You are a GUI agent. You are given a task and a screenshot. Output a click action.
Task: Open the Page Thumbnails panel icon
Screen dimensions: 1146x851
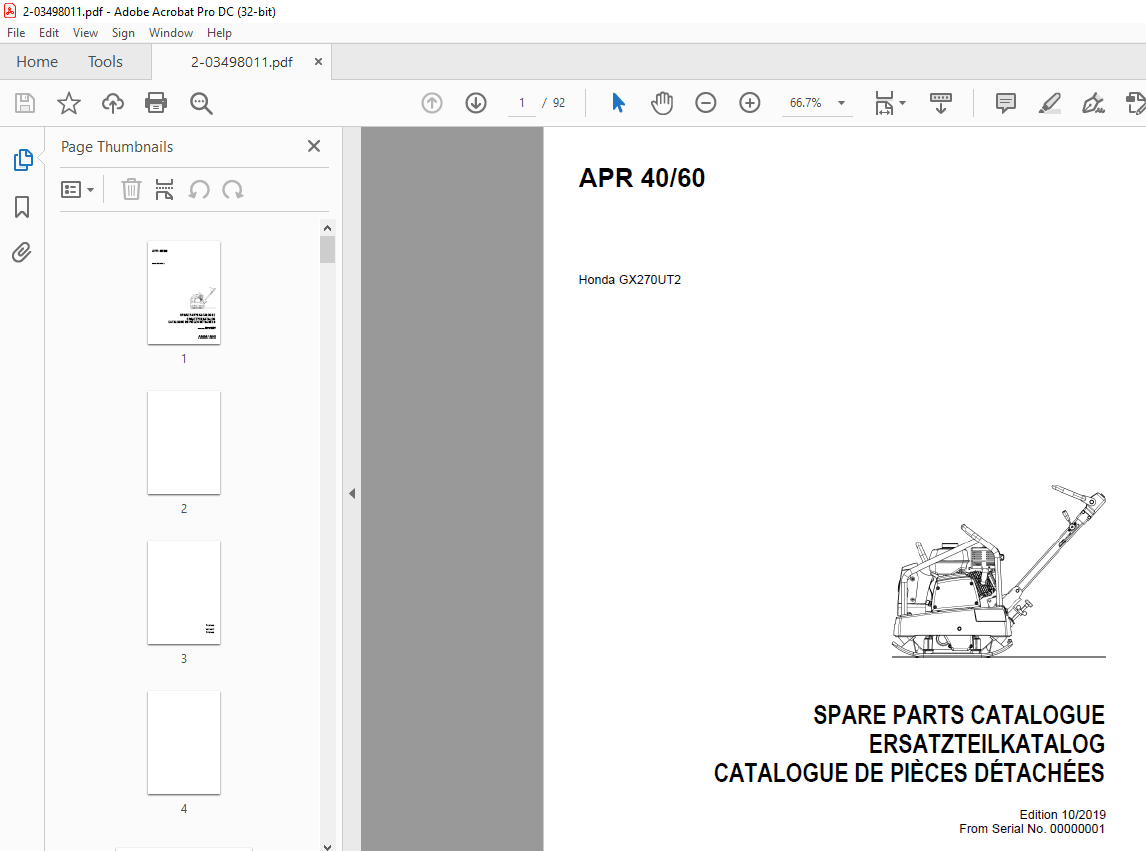click(x=22, y=159)
